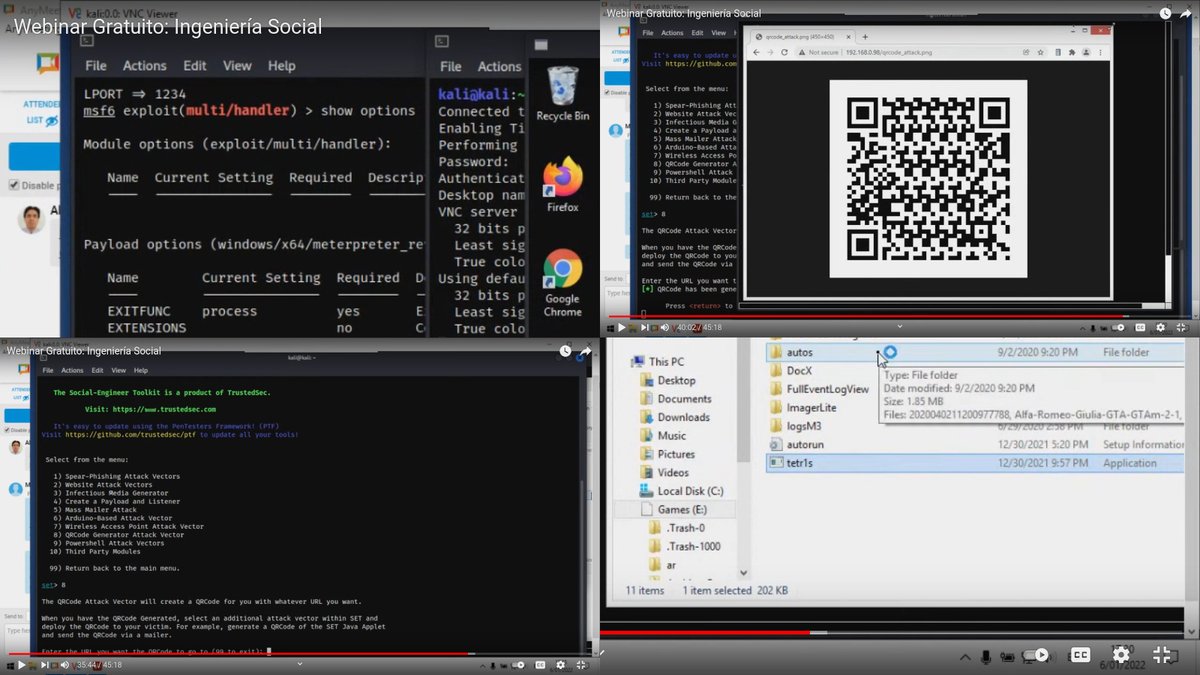Open Downloads in the navigation tree
The image size is (1200, 675).
coord(673,417)
